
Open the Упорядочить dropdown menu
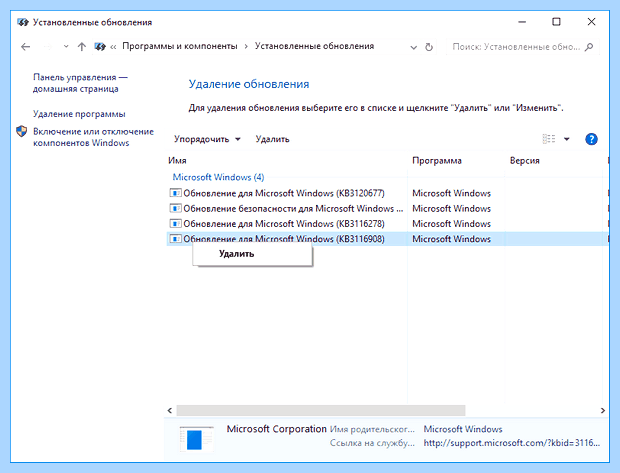pyautogui.click(x=207, y=139)
